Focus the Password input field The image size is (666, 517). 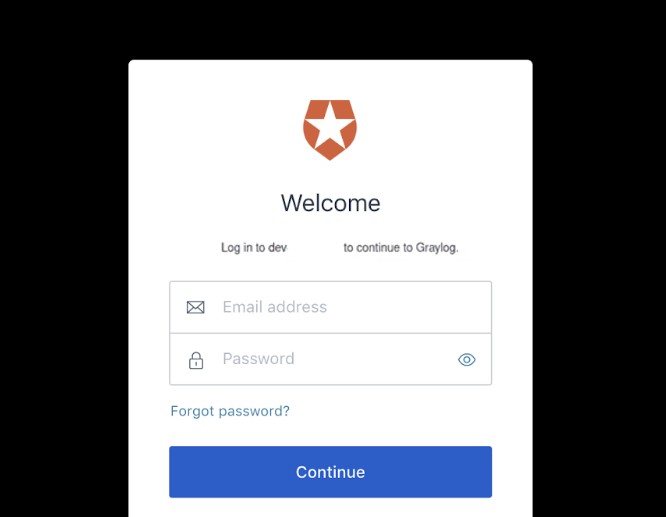[330, 359]
